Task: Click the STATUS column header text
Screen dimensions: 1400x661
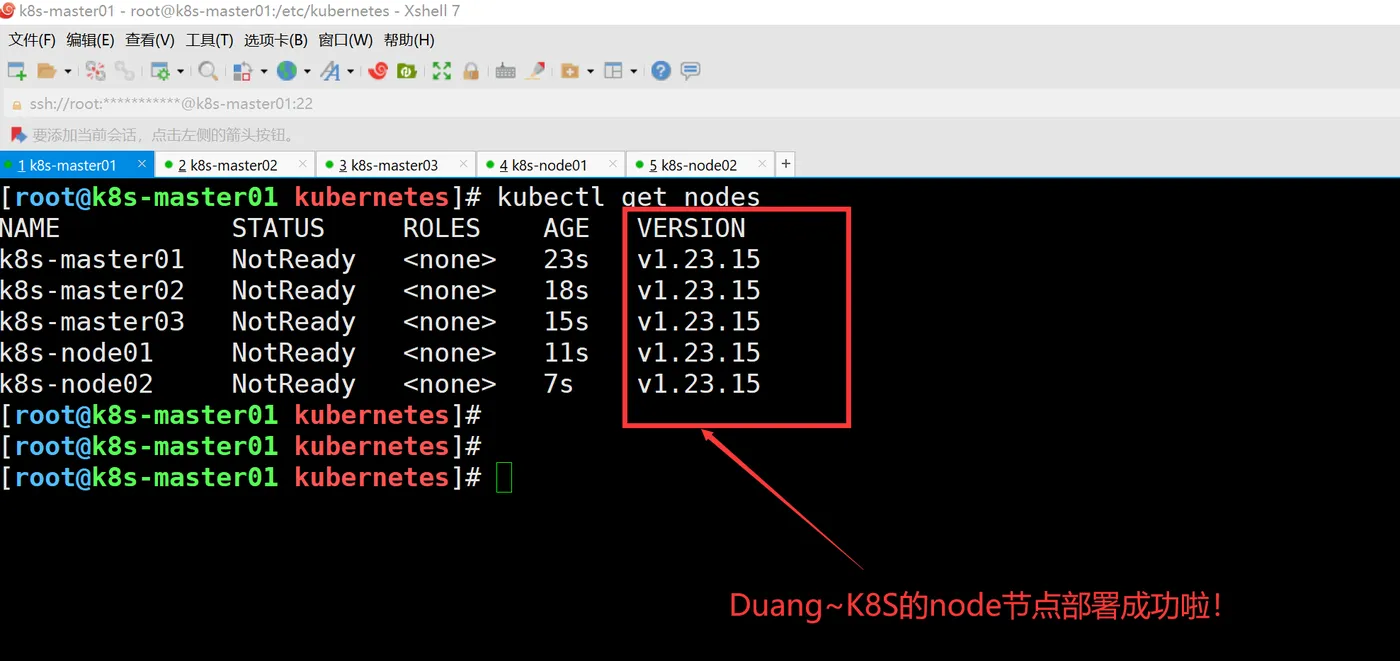Action: pyautogui.click(x=278, y=228)
